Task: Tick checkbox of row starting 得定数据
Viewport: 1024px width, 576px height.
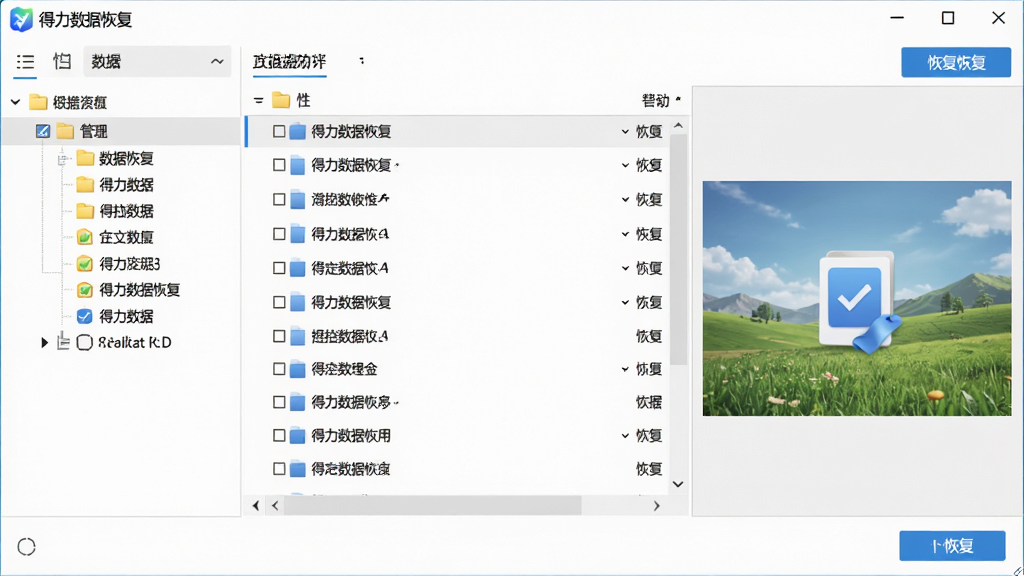Action: (x=279, y=268)
